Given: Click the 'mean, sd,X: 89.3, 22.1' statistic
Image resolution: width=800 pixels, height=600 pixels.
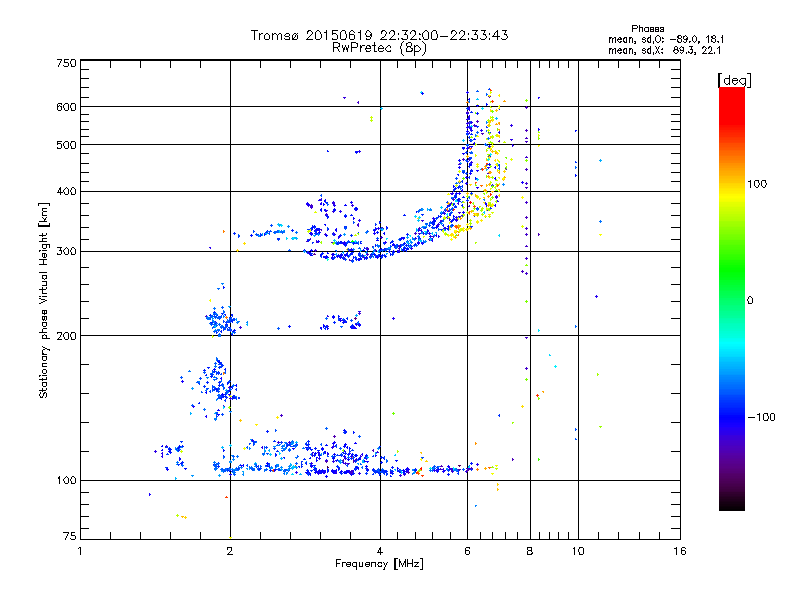Looking at the screenshot, I should tap(664, 50).
